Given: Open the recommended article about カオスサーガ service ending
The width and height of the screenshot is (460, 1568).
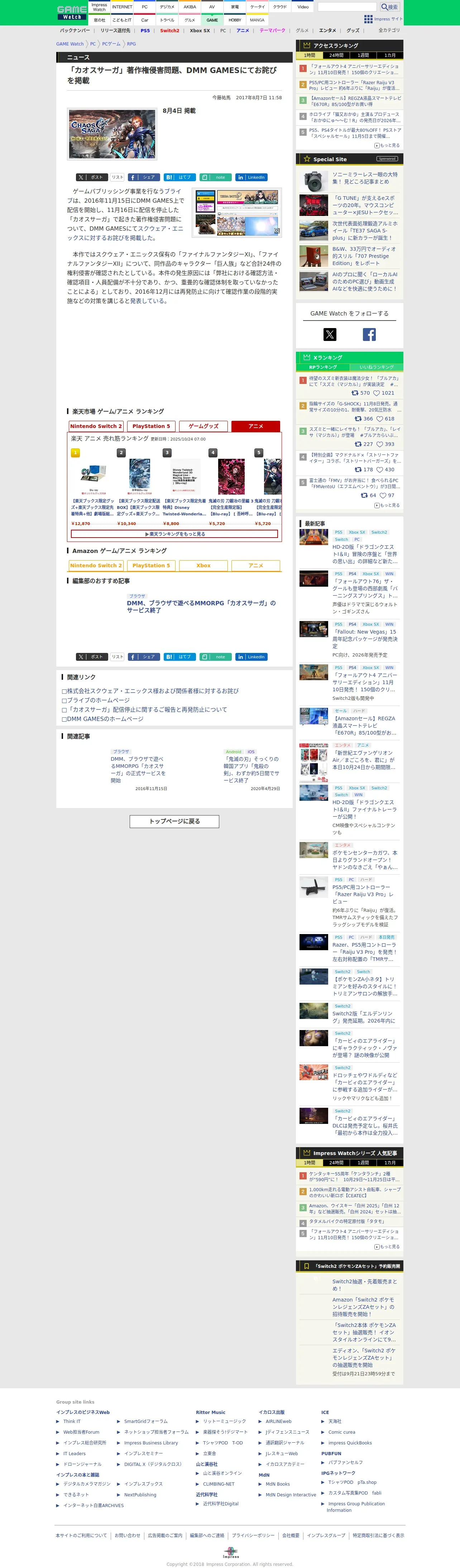Looking at the screenshot, I should point(201,606).
